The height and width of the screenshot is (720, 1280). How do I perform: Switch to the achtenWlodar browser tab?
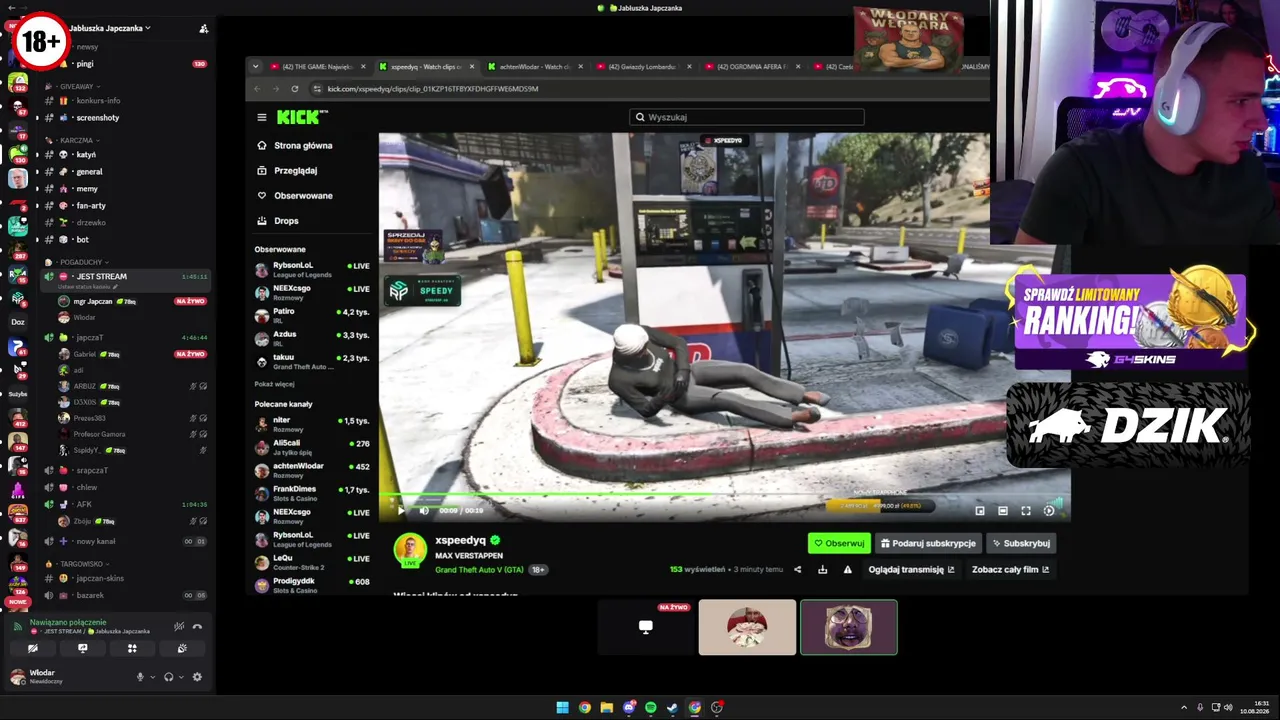(534, 67)
